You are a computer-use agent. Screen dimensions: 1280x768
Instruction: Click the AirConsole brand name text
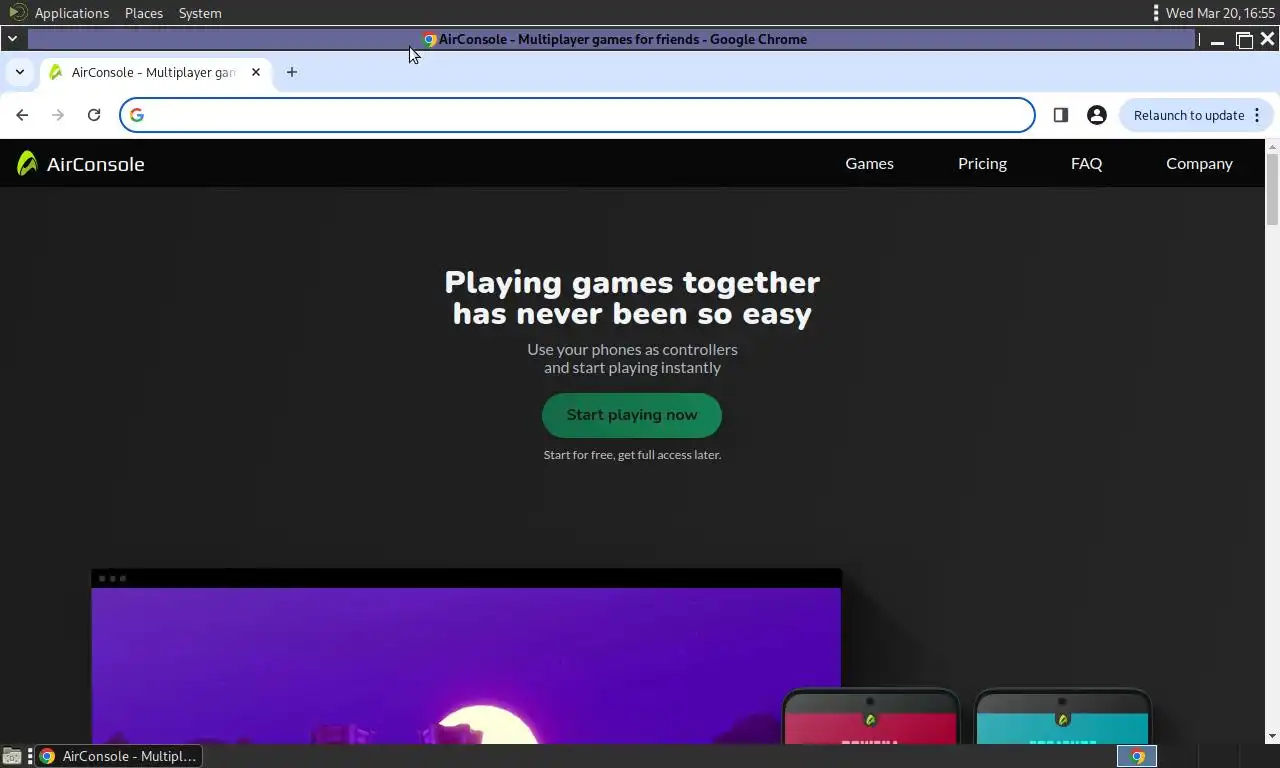point(95,164)
